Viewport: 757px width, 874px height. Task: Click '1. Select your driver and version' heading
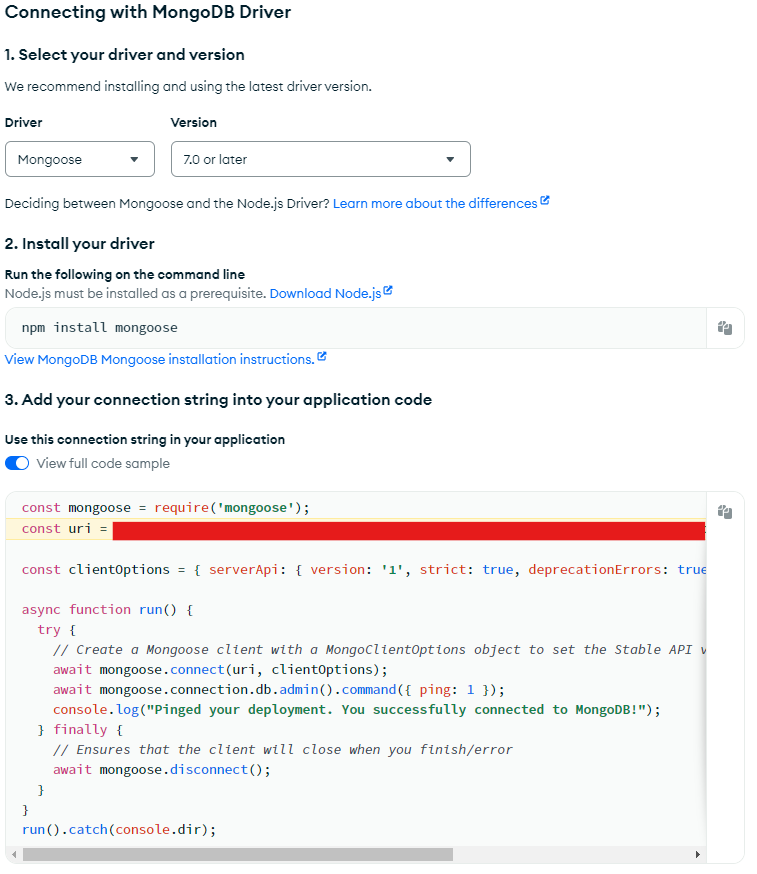coord(124,55)
